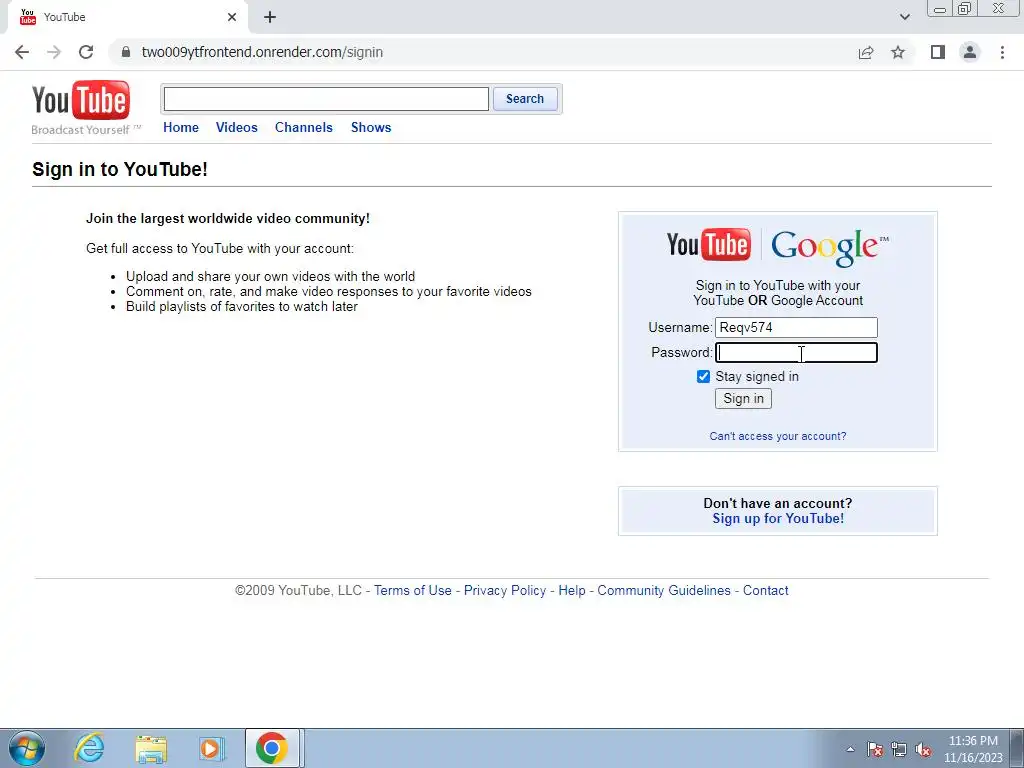Image resolution: width=1024 pixels, height=768 pixels.
Task: Toggle the browser side panel icon
Action: (x=938, y=52)
